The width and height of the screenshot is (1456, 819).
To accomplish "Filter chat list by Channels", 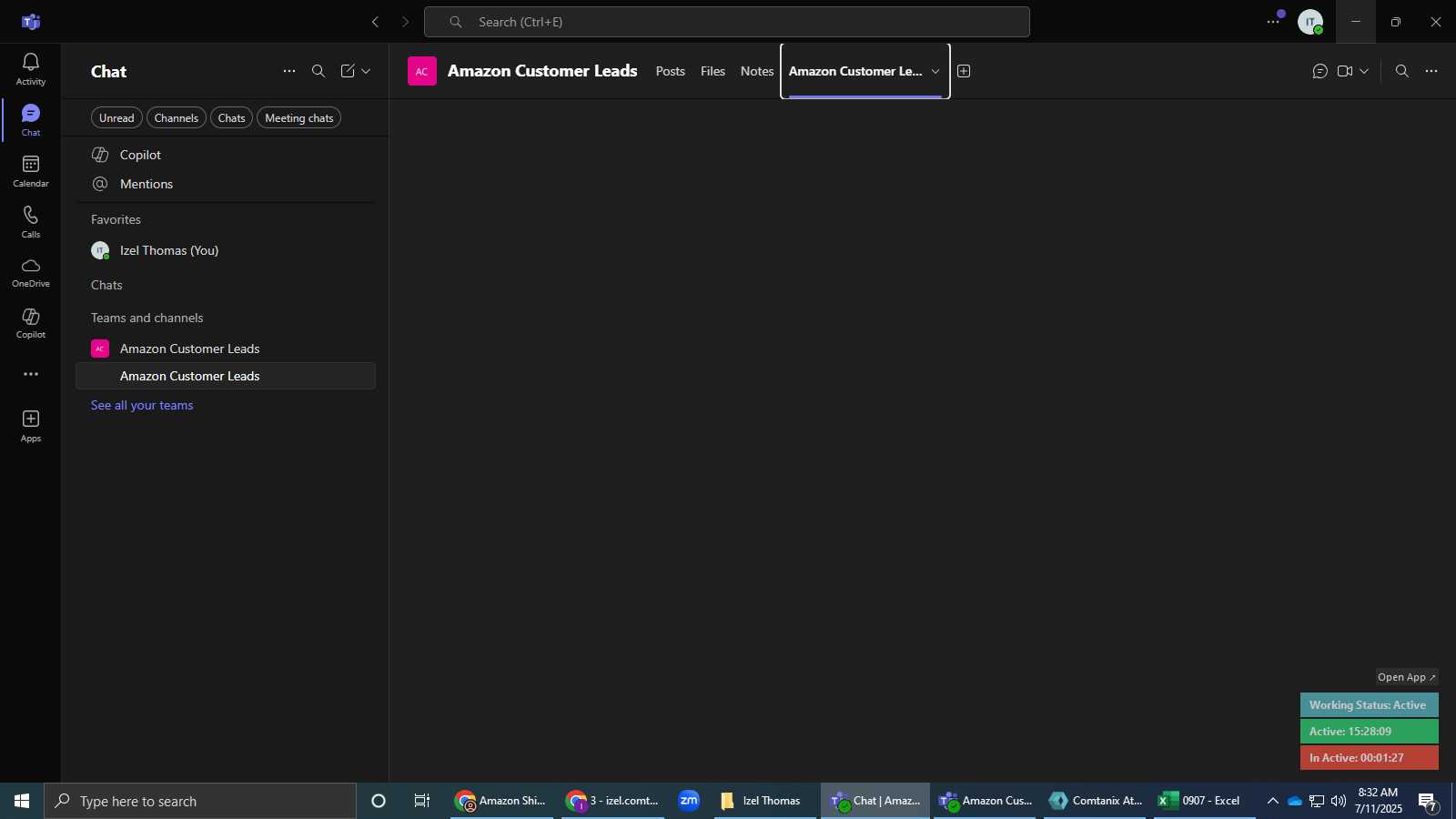I will click(x=177, y=118).
